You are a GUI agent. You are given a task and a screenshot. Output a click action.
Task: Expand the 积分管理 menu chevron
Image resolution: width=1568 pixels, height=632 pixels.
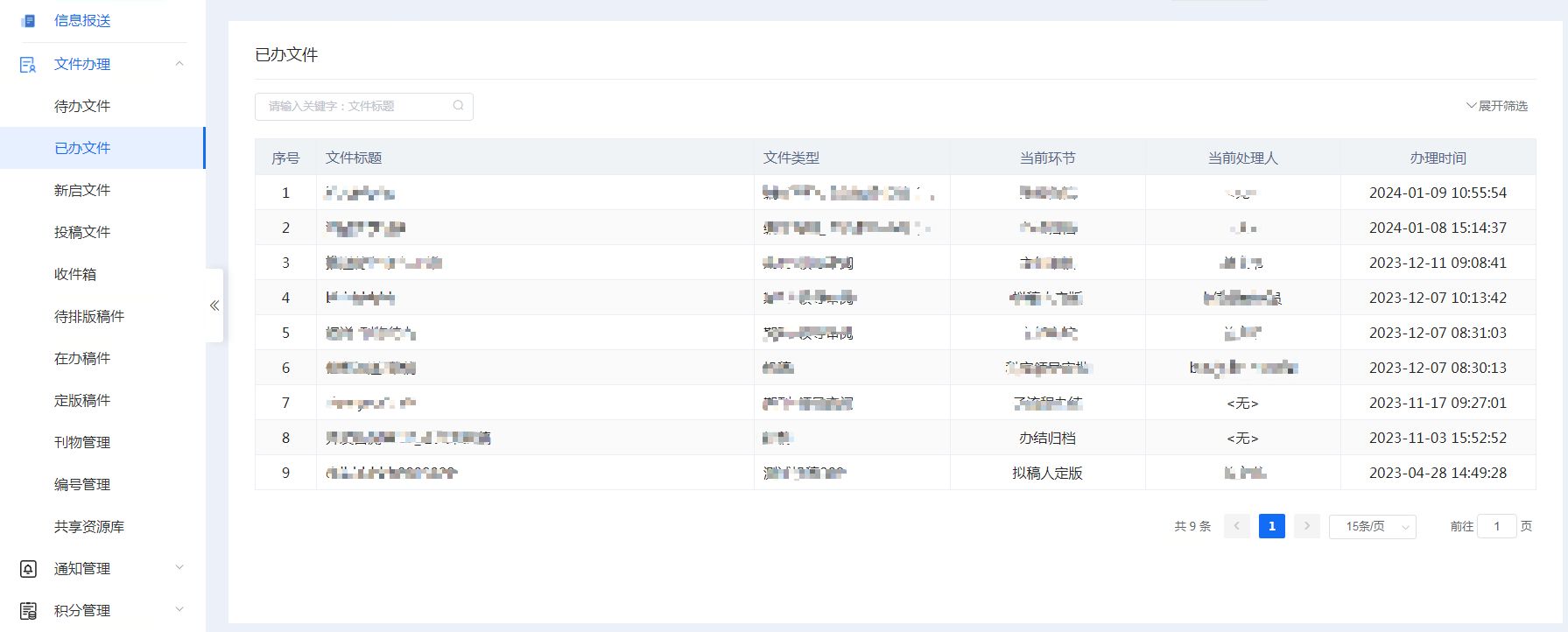(x=179, y=610)
